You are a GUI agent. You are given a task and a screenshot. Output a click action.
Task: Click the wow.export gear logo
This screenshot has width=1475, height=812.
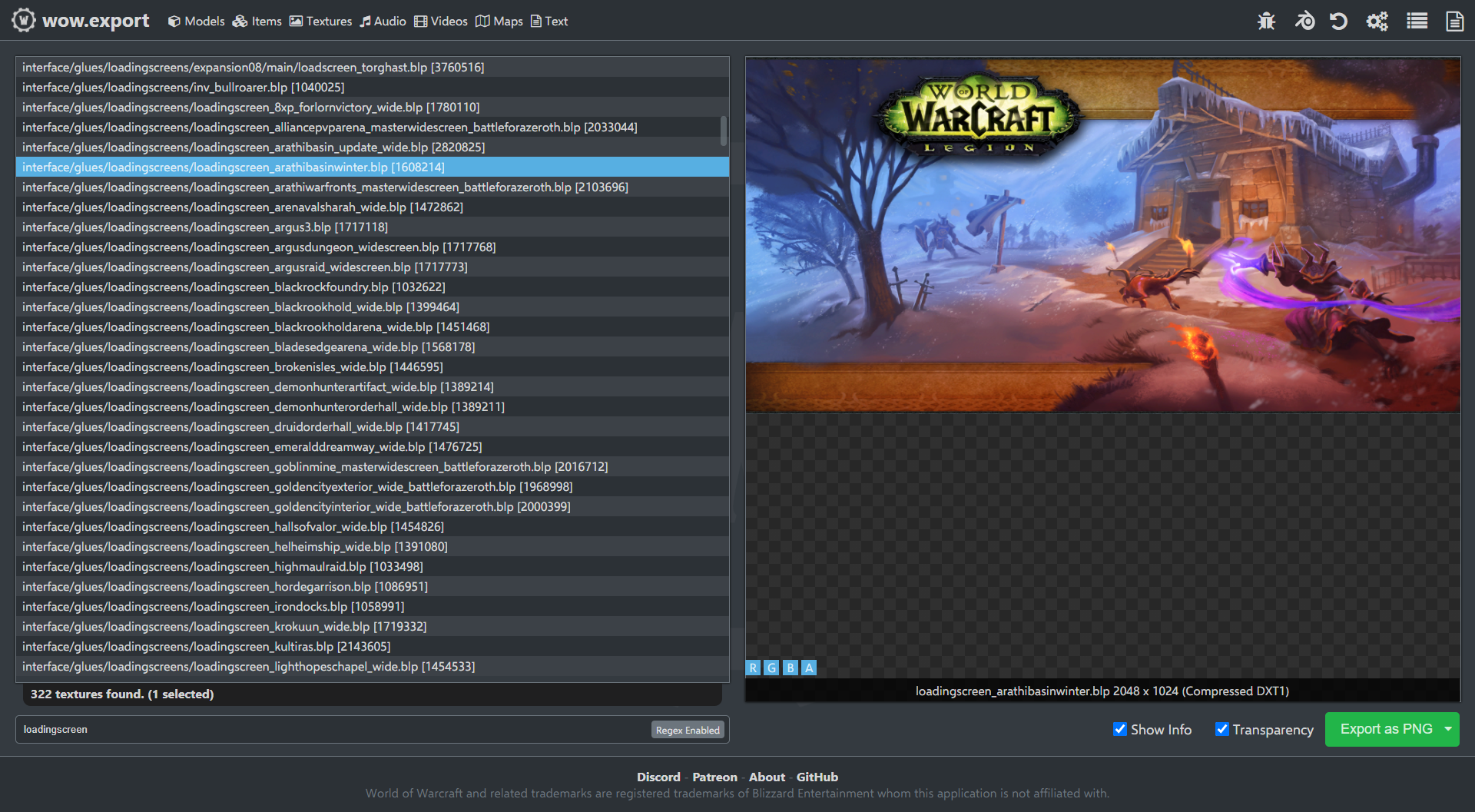(24, 20)
